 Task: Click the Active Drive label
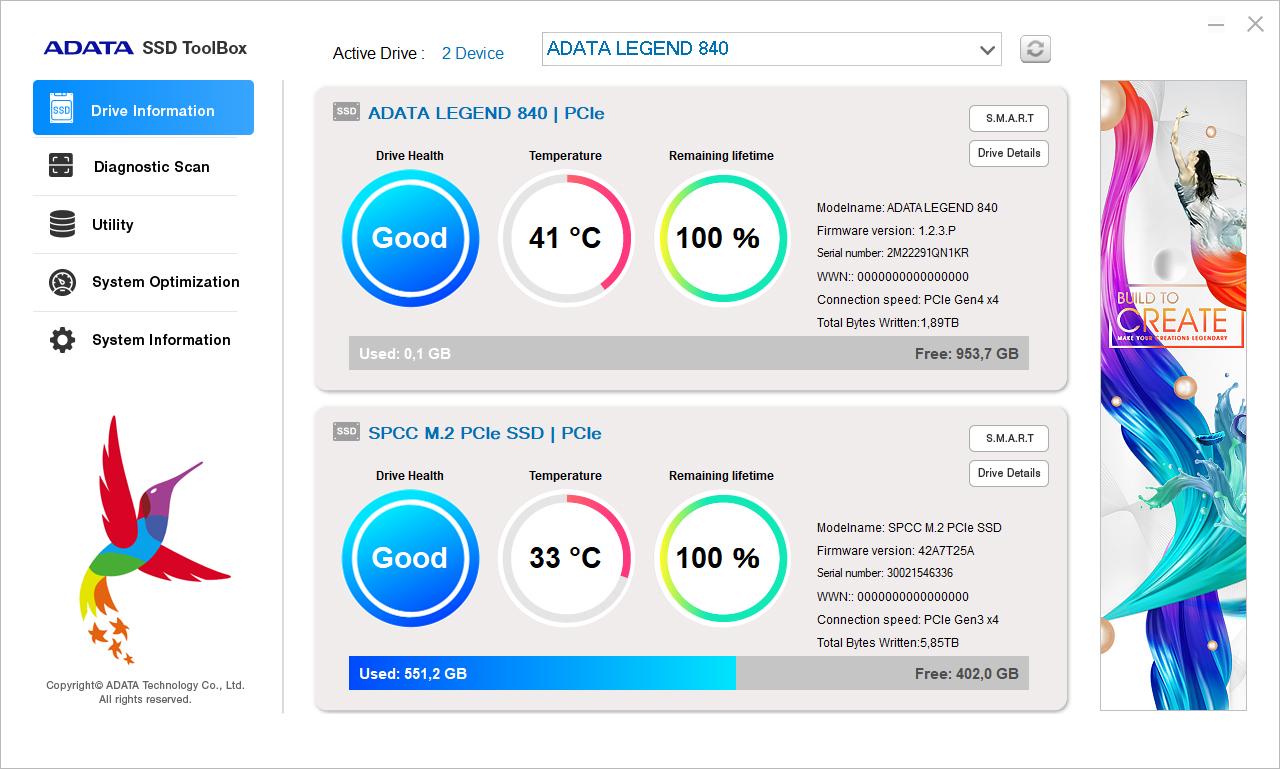pyautogui.click(x=379, y=54)
